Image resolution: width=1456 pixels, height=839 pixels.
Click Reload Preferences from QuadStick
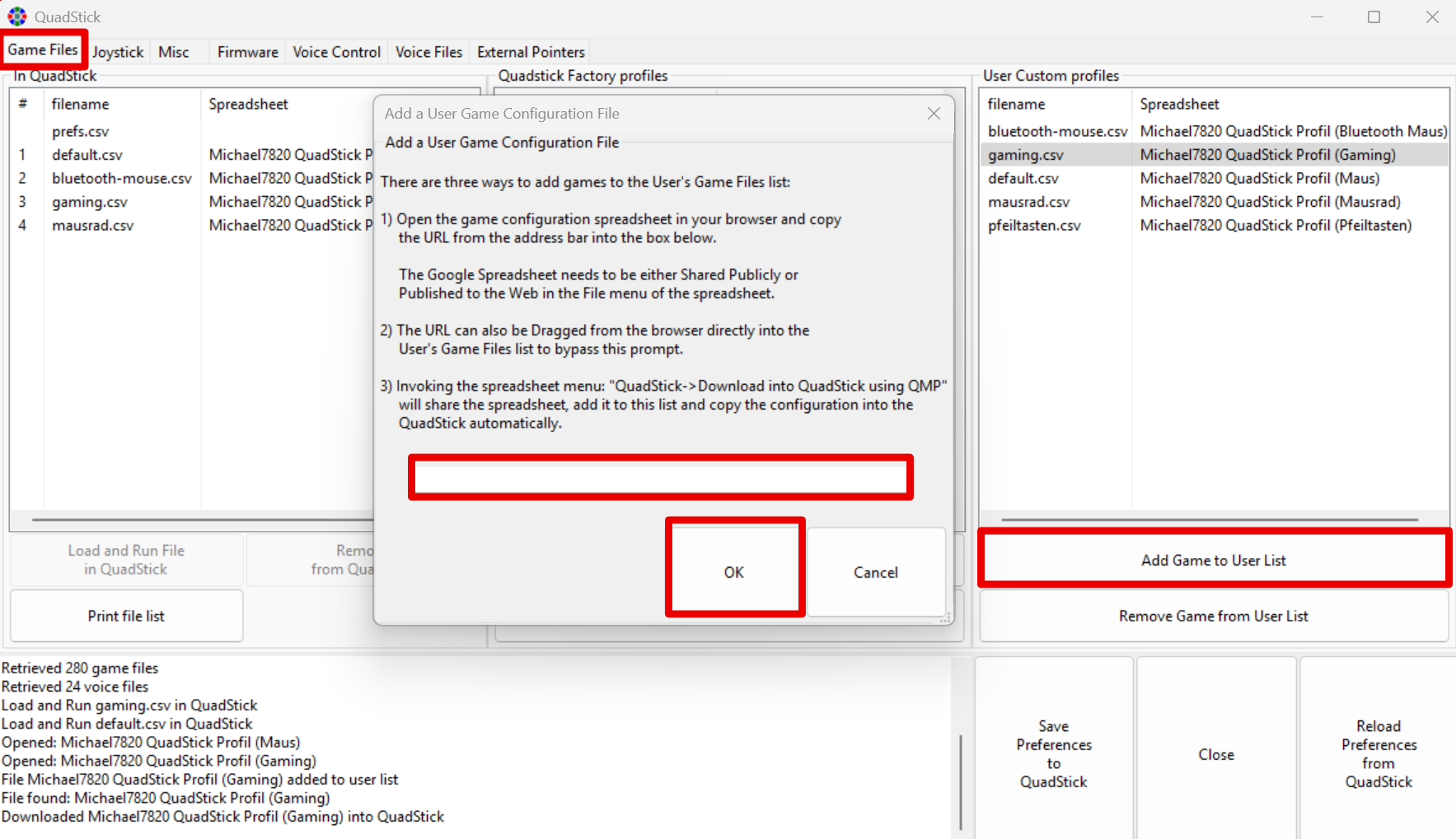(x=1378, y=753)
